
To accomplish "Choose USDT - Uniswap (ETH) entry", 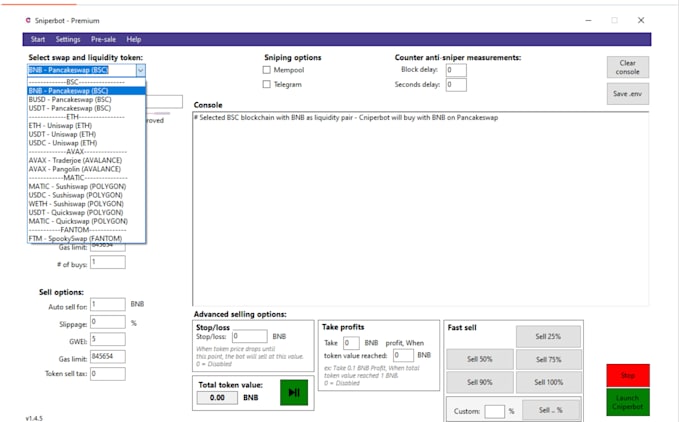I will click(x=86, y=134).
